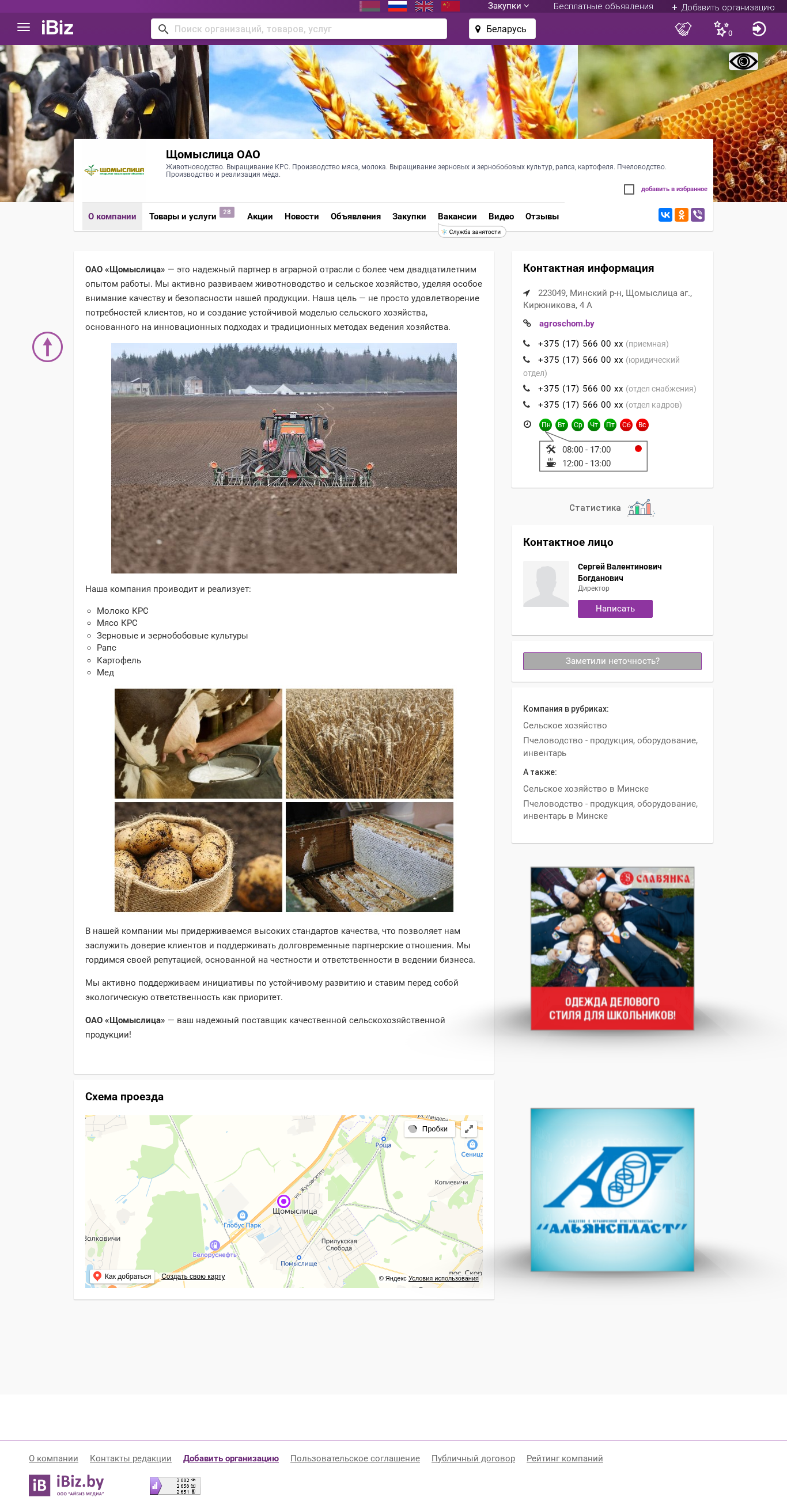Share company via VK icon

tap(665, 215)
